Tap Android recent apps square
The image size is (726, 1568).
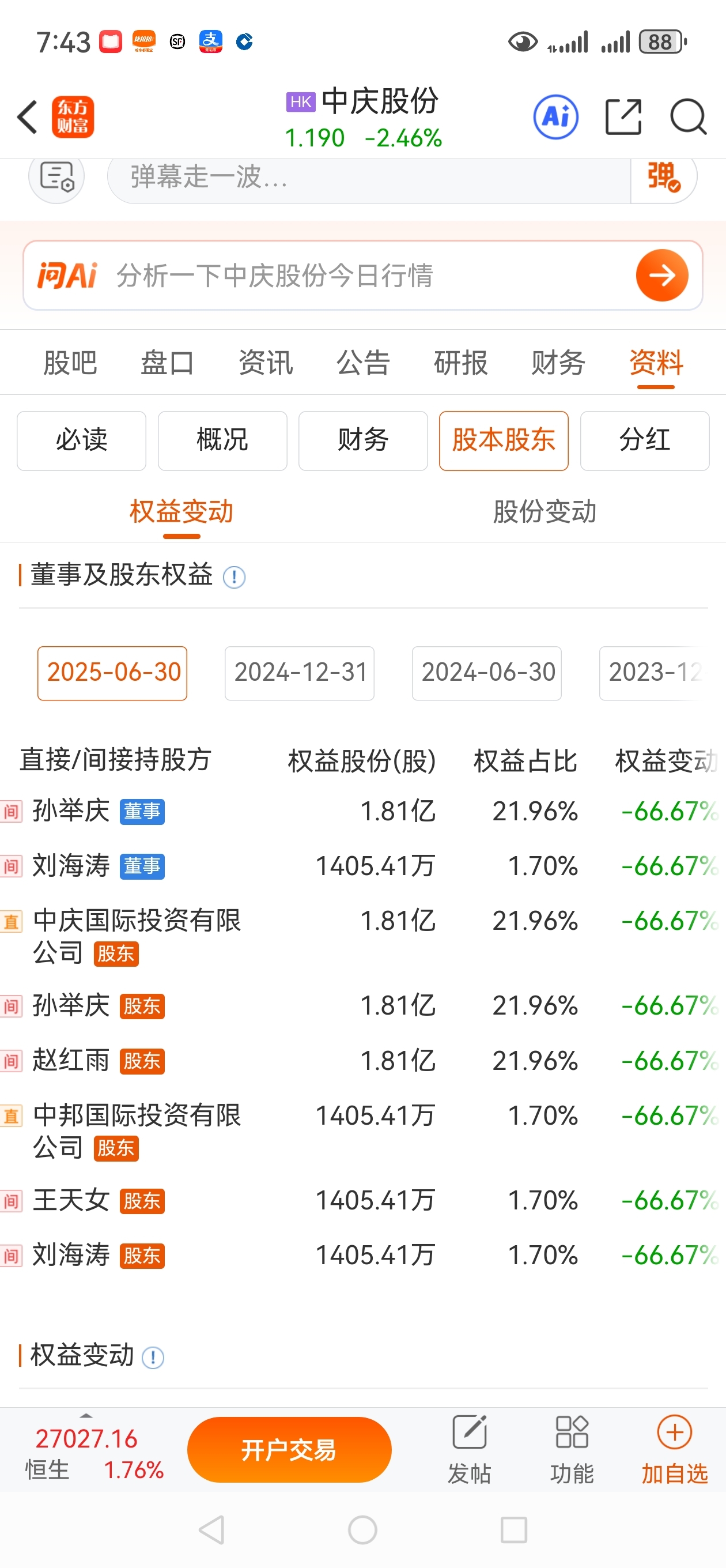tap(513, 1529)
